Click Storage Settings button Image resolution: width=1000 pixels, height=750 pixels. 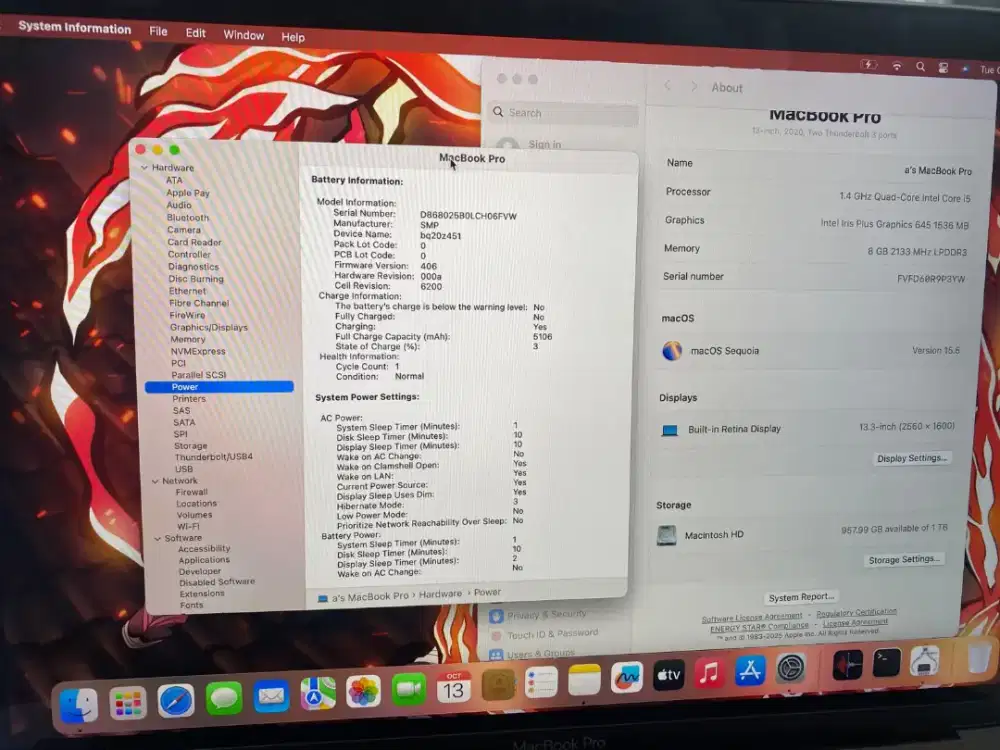tap(904, 559)
